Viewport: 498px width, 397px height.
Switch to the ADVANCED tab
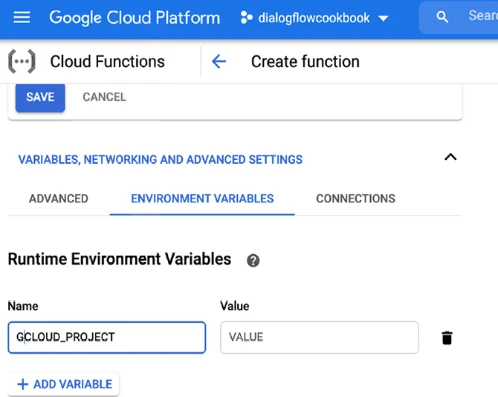[x=59, y=199]
